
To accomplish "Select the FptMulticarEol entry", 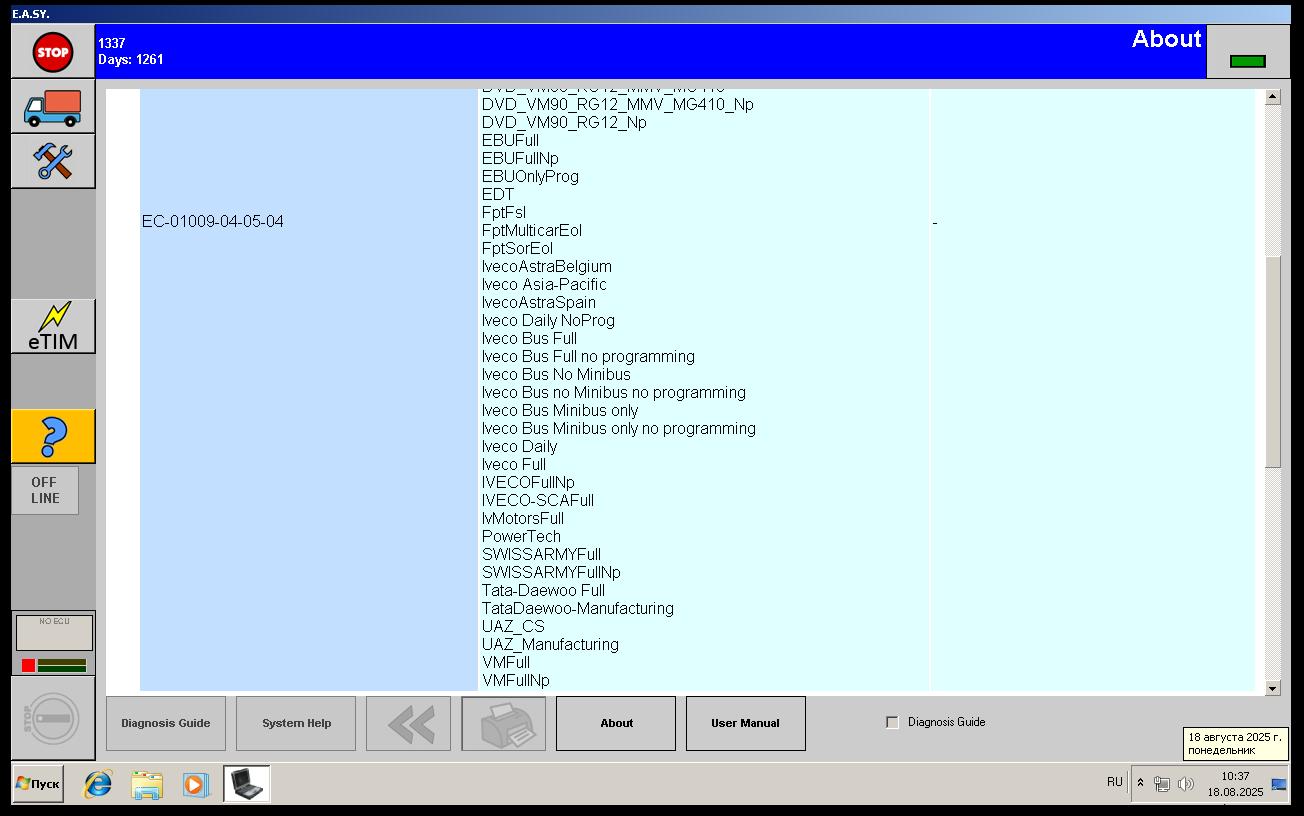I will (532, 230).
